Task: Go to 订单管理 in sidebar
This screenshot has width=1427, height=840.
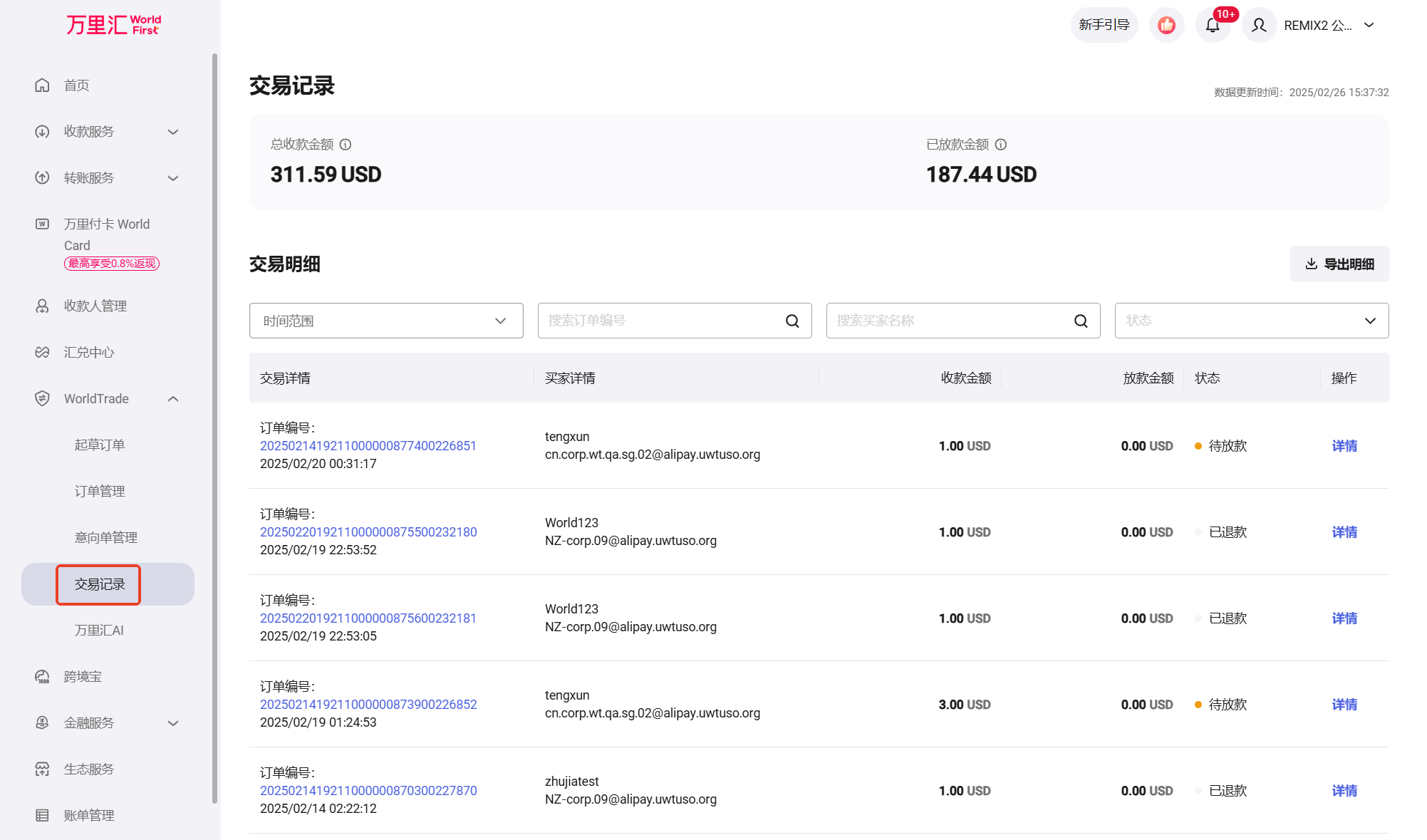Action: [100, 492]
